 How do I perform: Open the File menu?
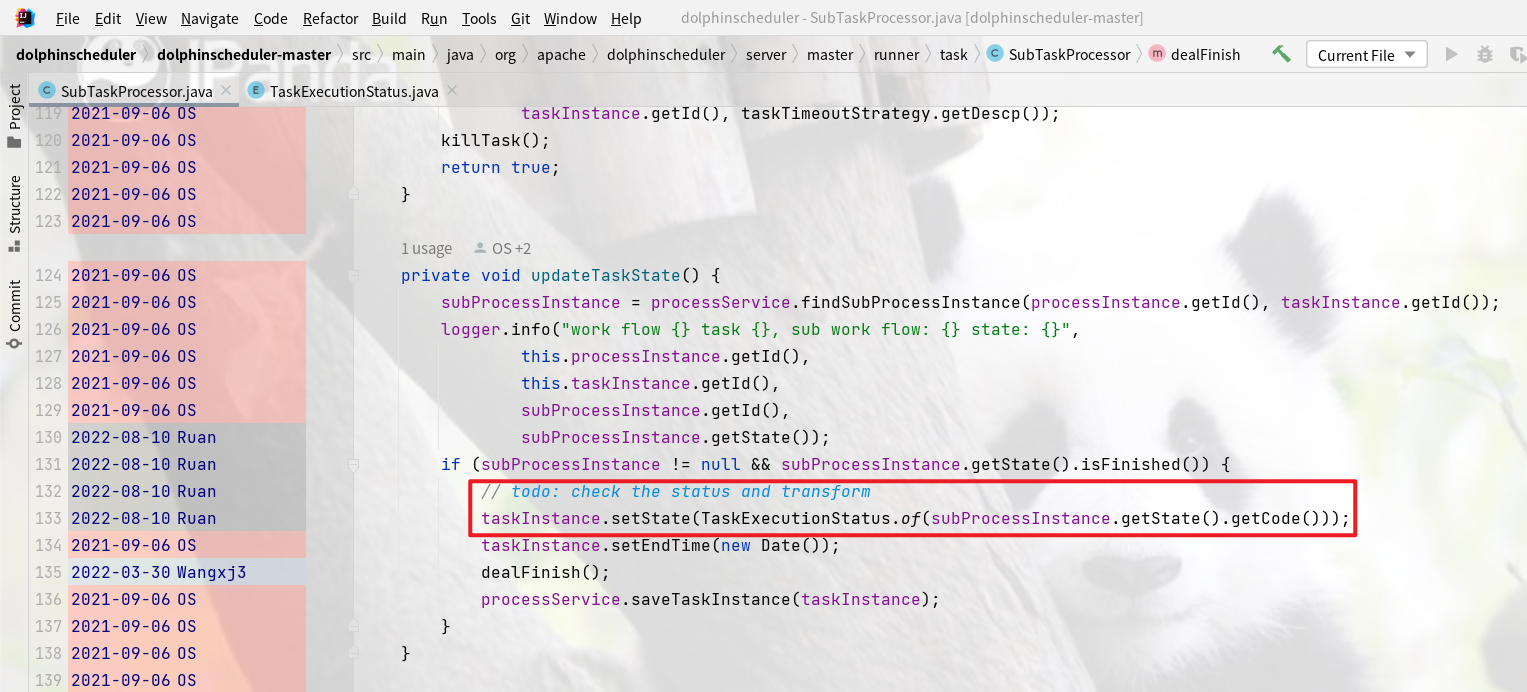(68, 18)
